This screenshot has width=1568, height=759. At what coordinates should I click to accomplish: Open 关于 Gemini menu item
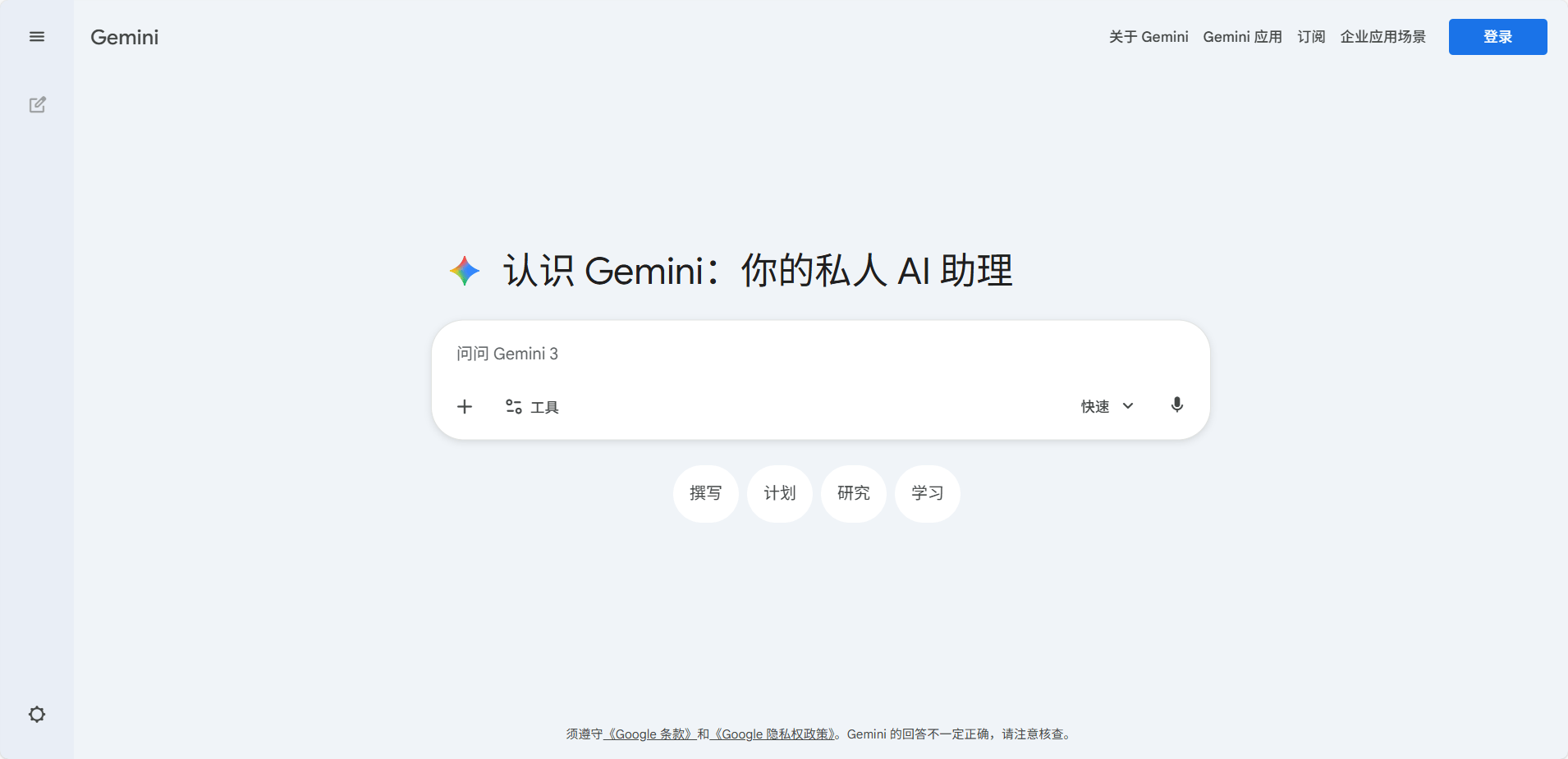pos(1148,37)
